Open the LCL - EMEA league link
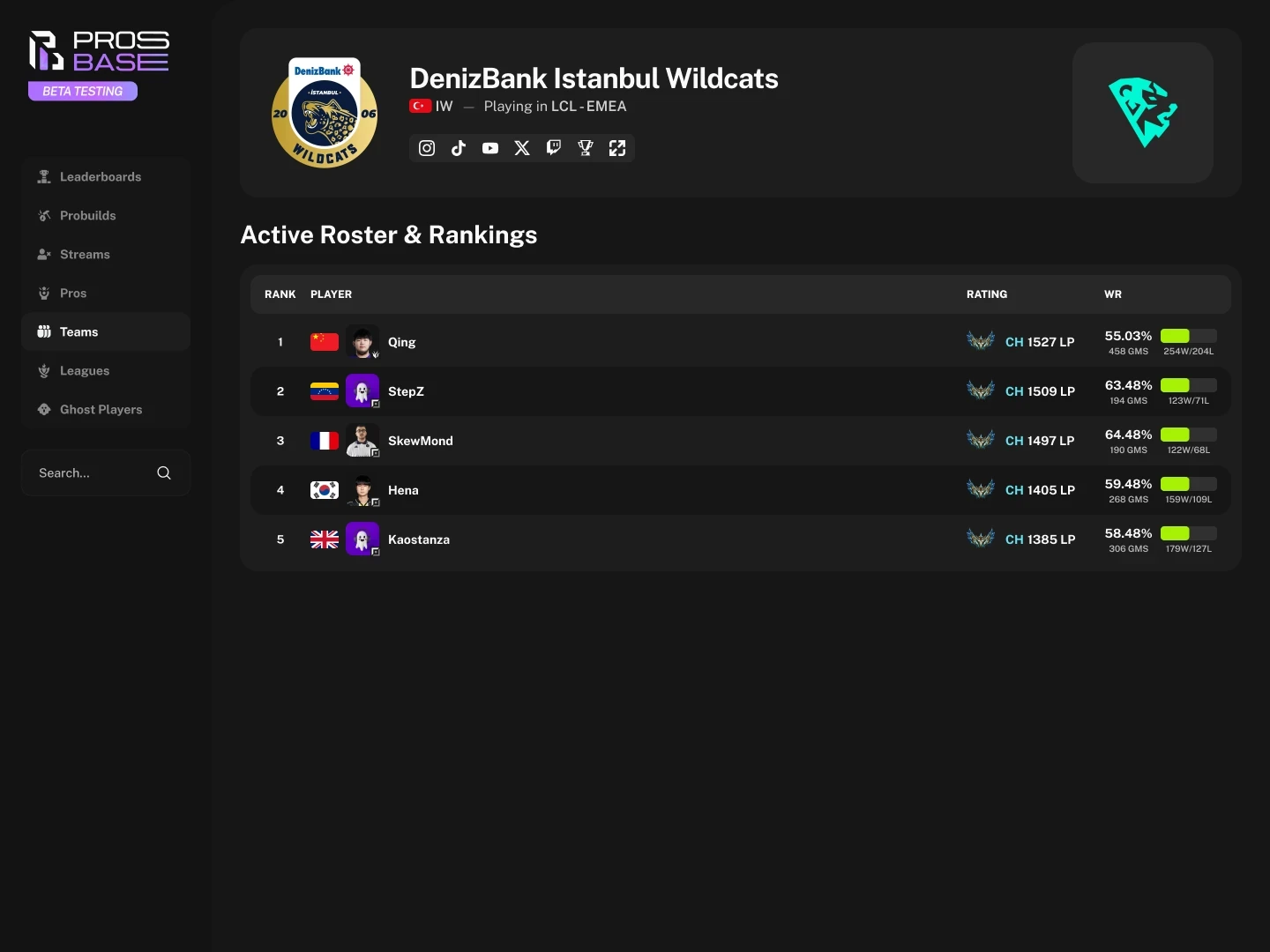The image size is (1270, 952). tap(589, 107)
